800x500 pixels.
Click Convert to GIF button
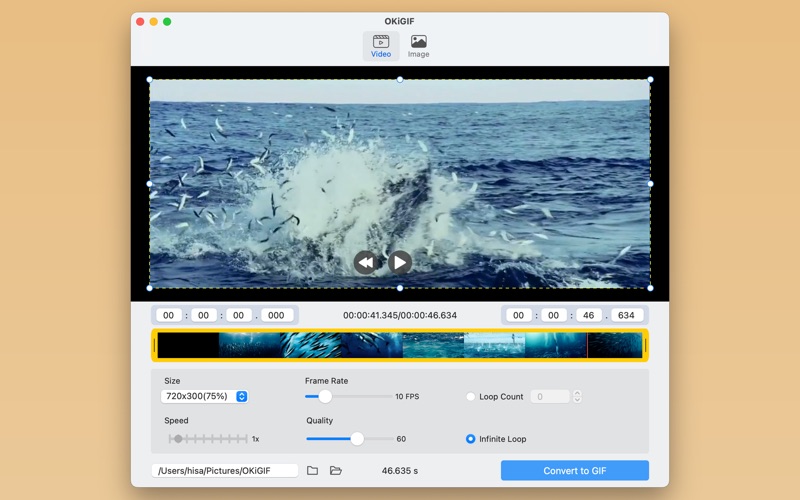[x=574, y=470]
